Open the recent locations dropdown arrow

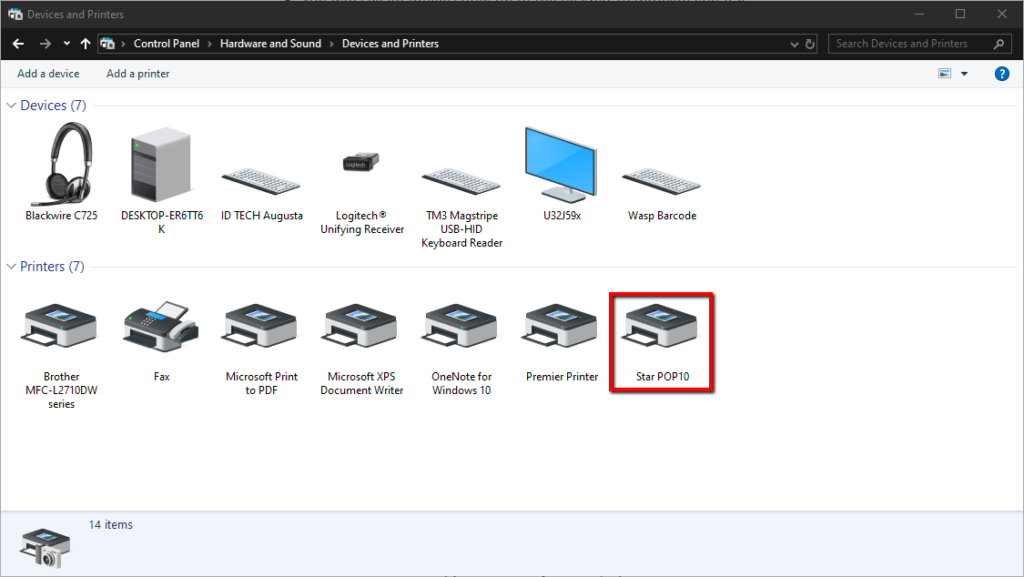point(67,44)
